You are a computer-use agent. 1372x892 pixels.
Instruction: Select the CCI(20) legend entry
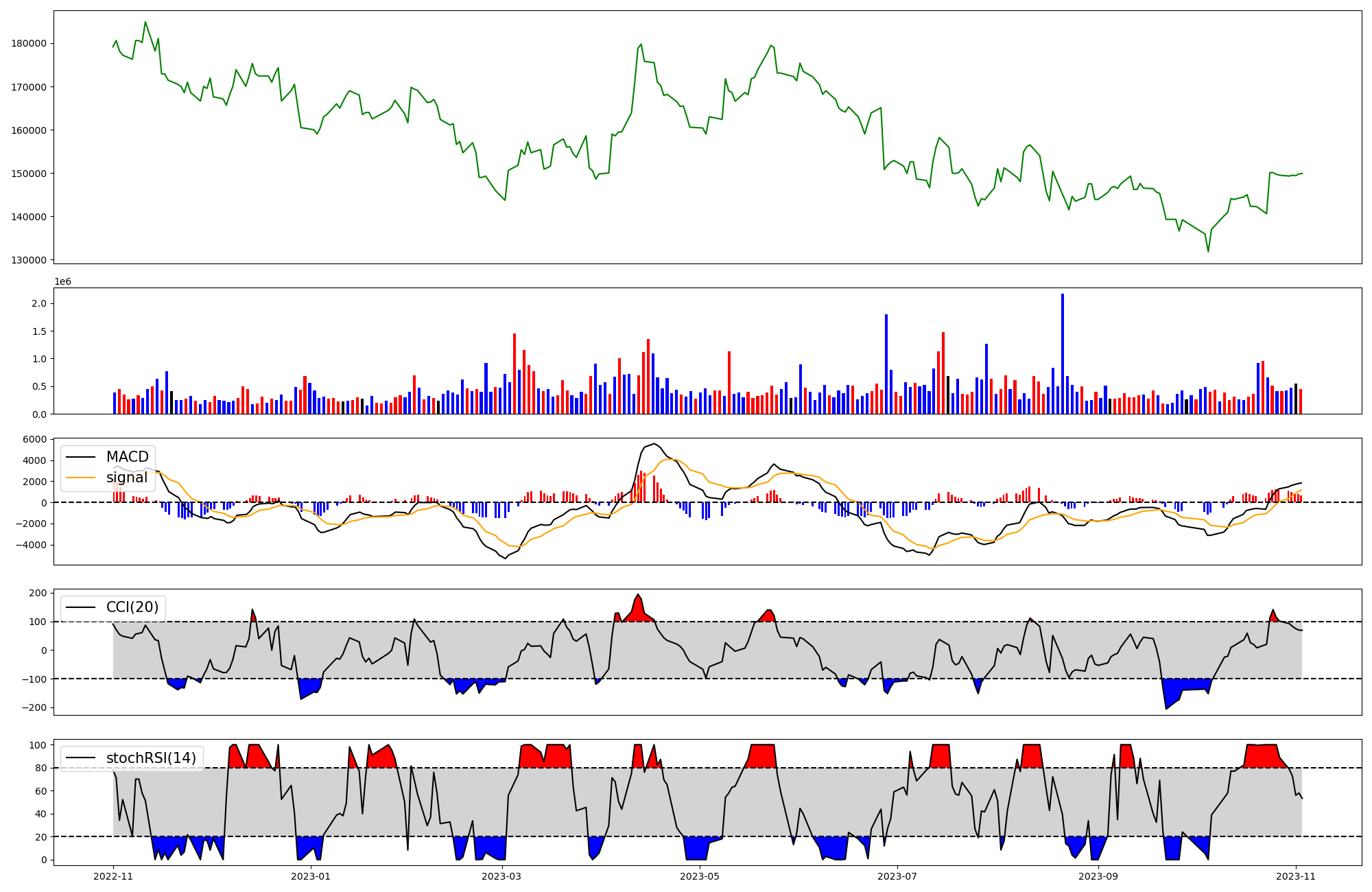(x=132, y=607)
